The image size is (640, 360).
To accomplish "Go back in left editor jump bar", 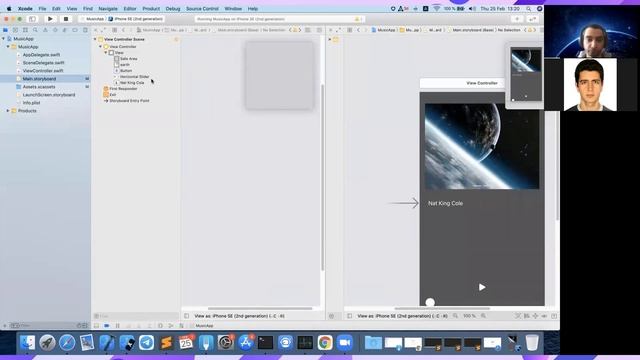I will click(x=123, y=30).
